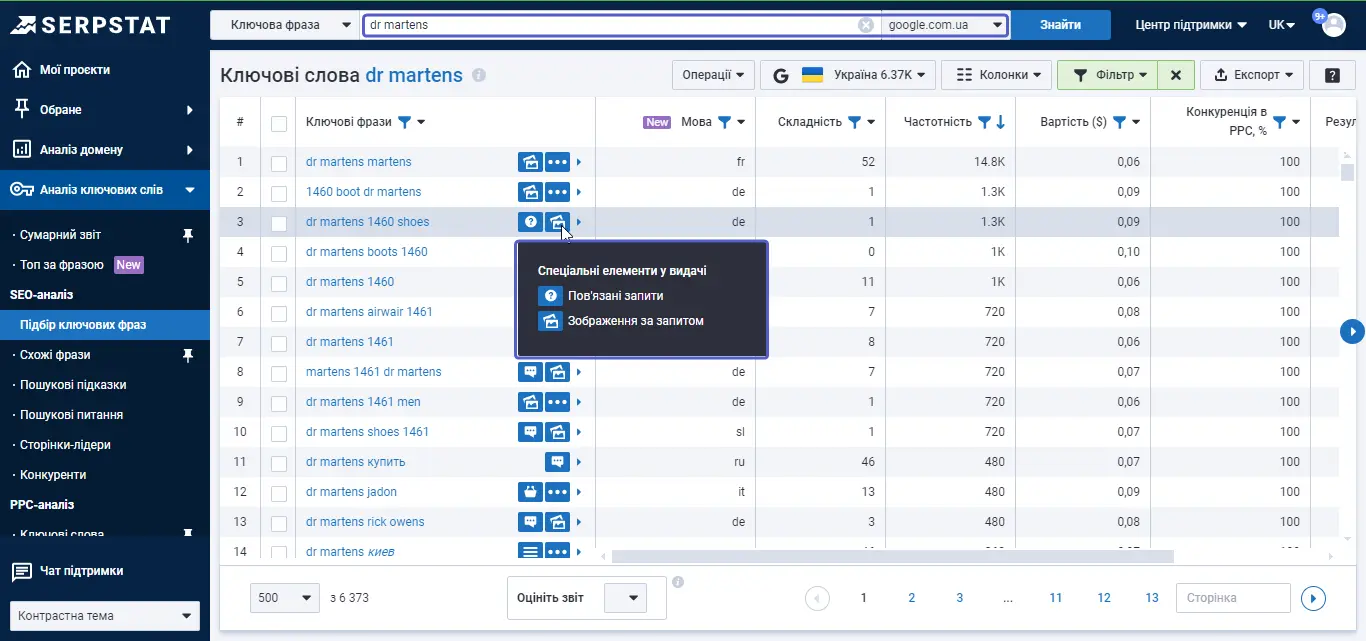Viewport: 1366px width, 641px height.
Task: Go to page 2 of results
Action: [x=912, y=598]
